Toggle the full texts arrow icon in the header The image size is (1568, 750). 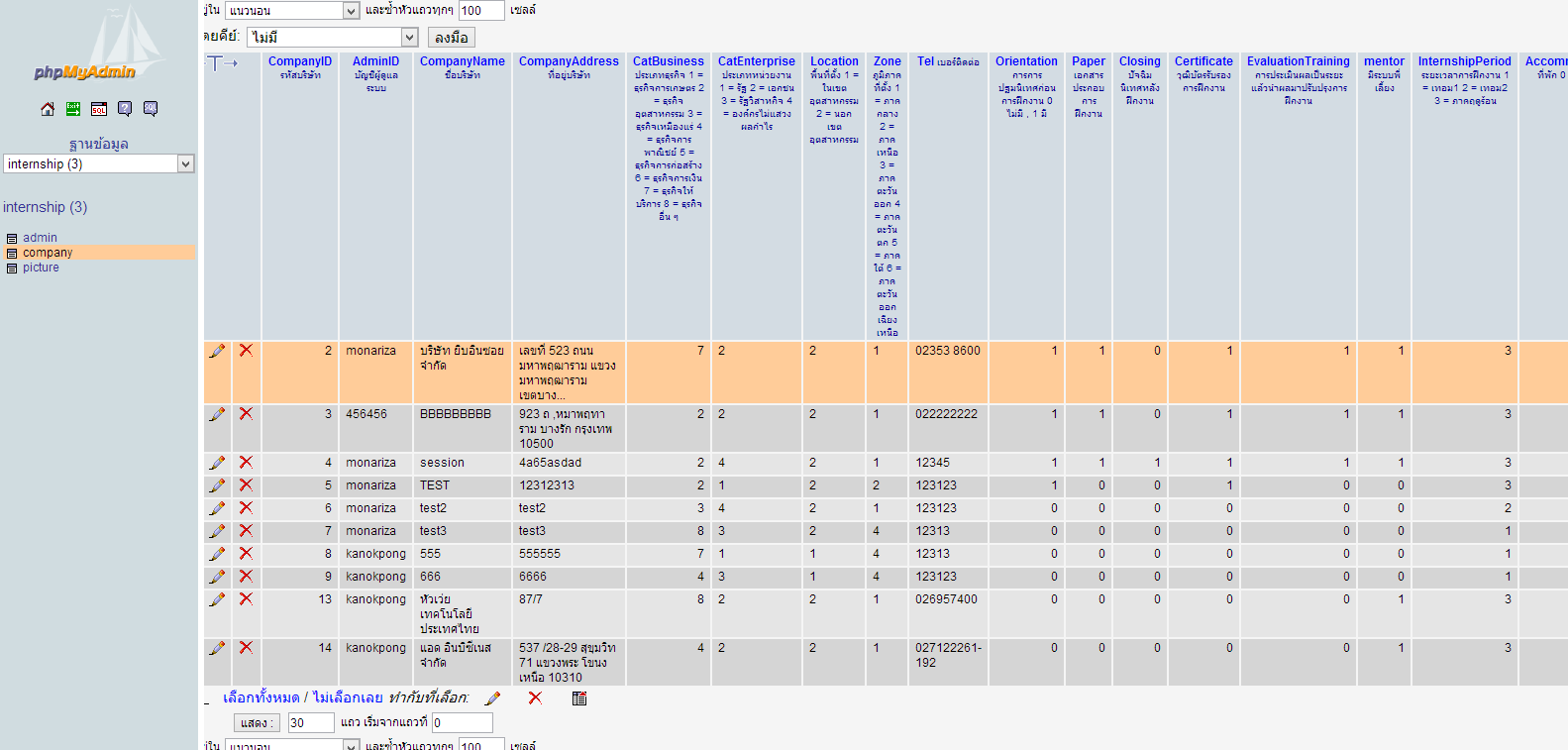coord(223,63)
